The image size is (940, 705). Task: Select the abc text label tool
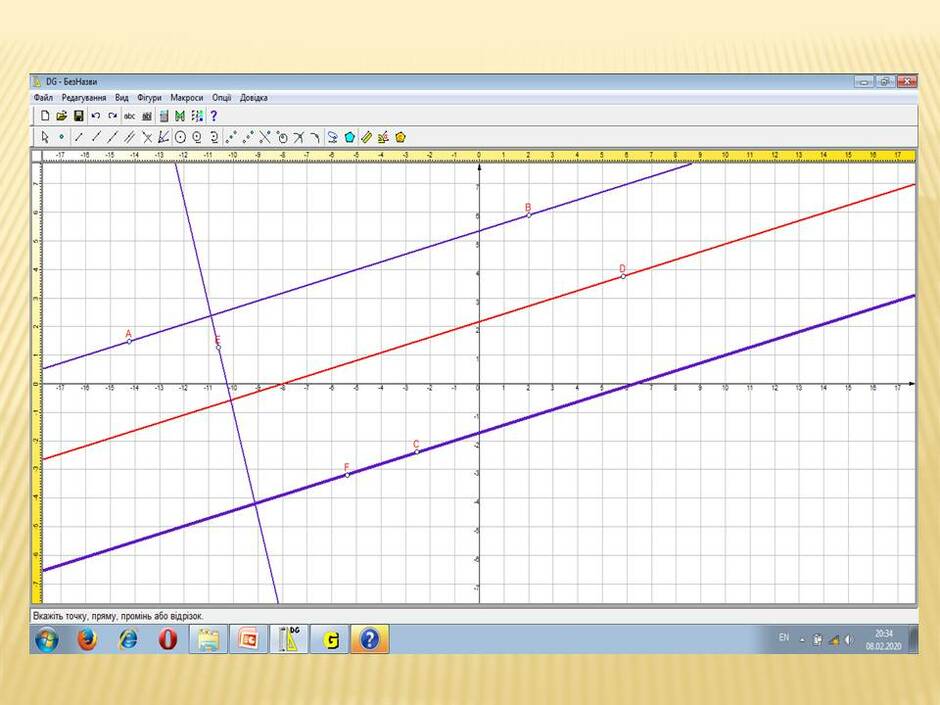(129, 116)
